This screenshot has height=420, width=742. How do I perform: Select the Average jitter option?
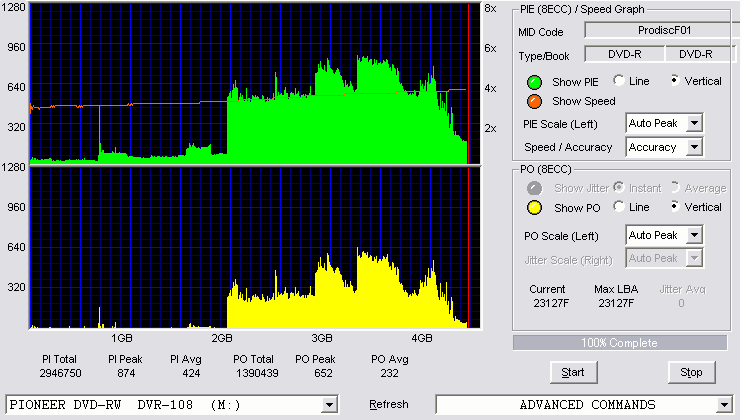(x=675, y=187)
